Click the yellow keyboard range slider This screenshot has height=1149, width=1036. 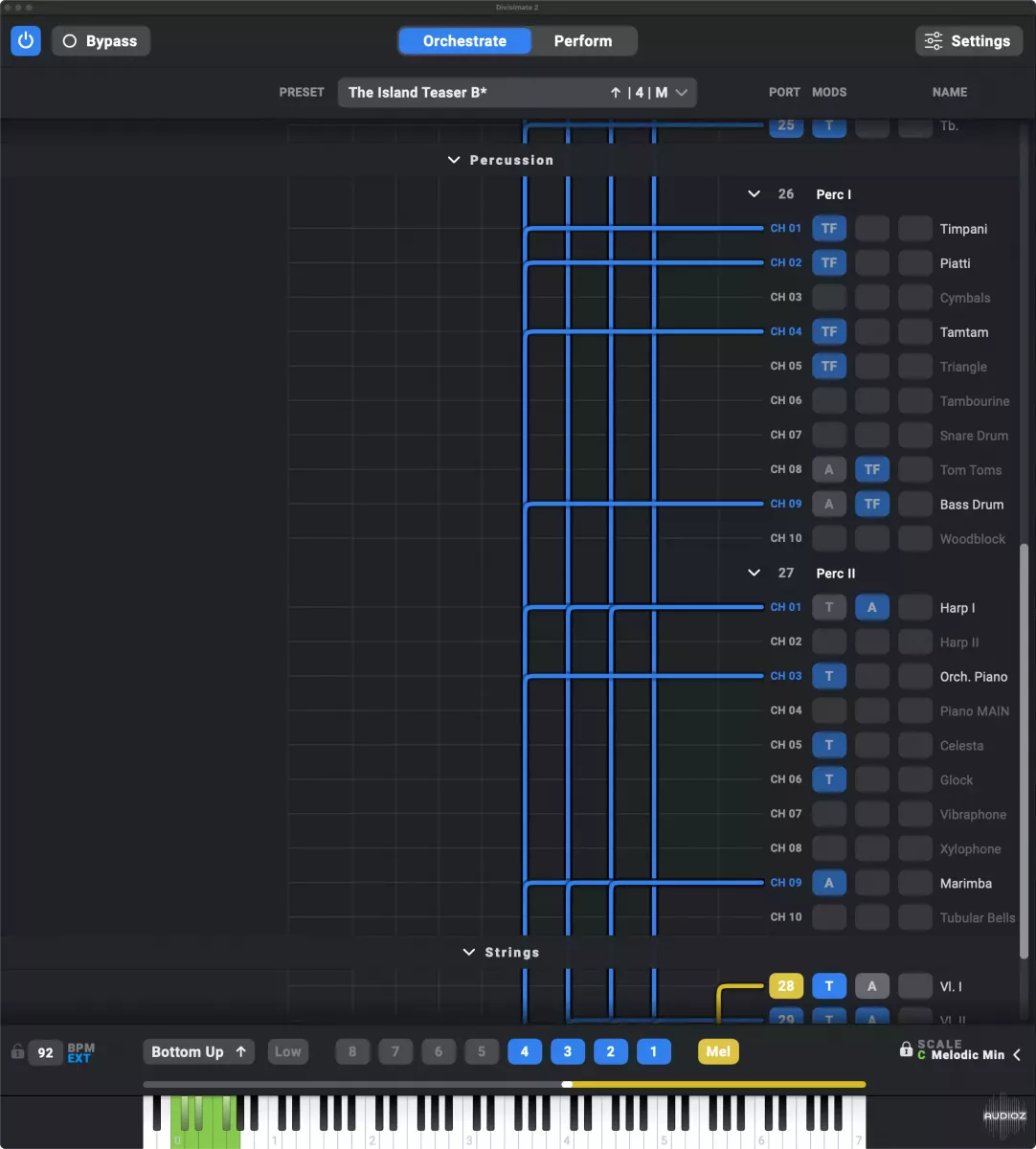[716, 1085]
